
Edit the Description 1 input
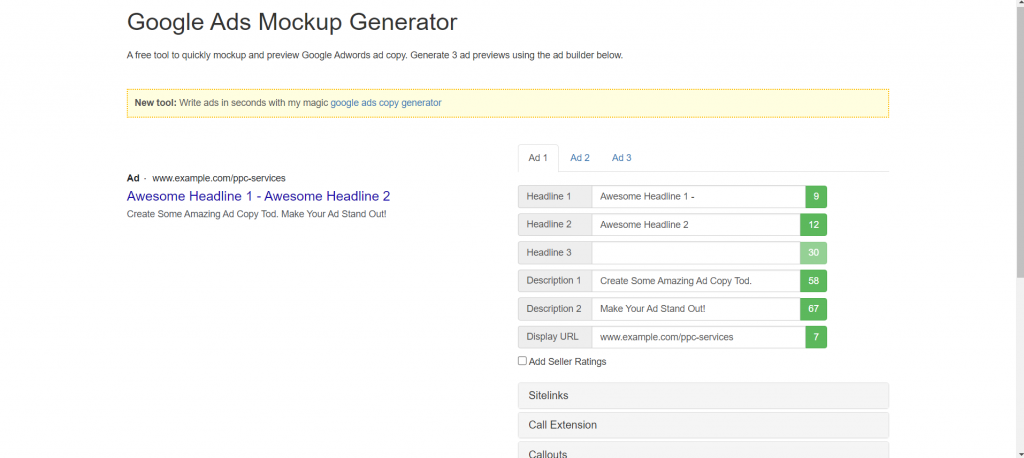click(x=696, y=281)
